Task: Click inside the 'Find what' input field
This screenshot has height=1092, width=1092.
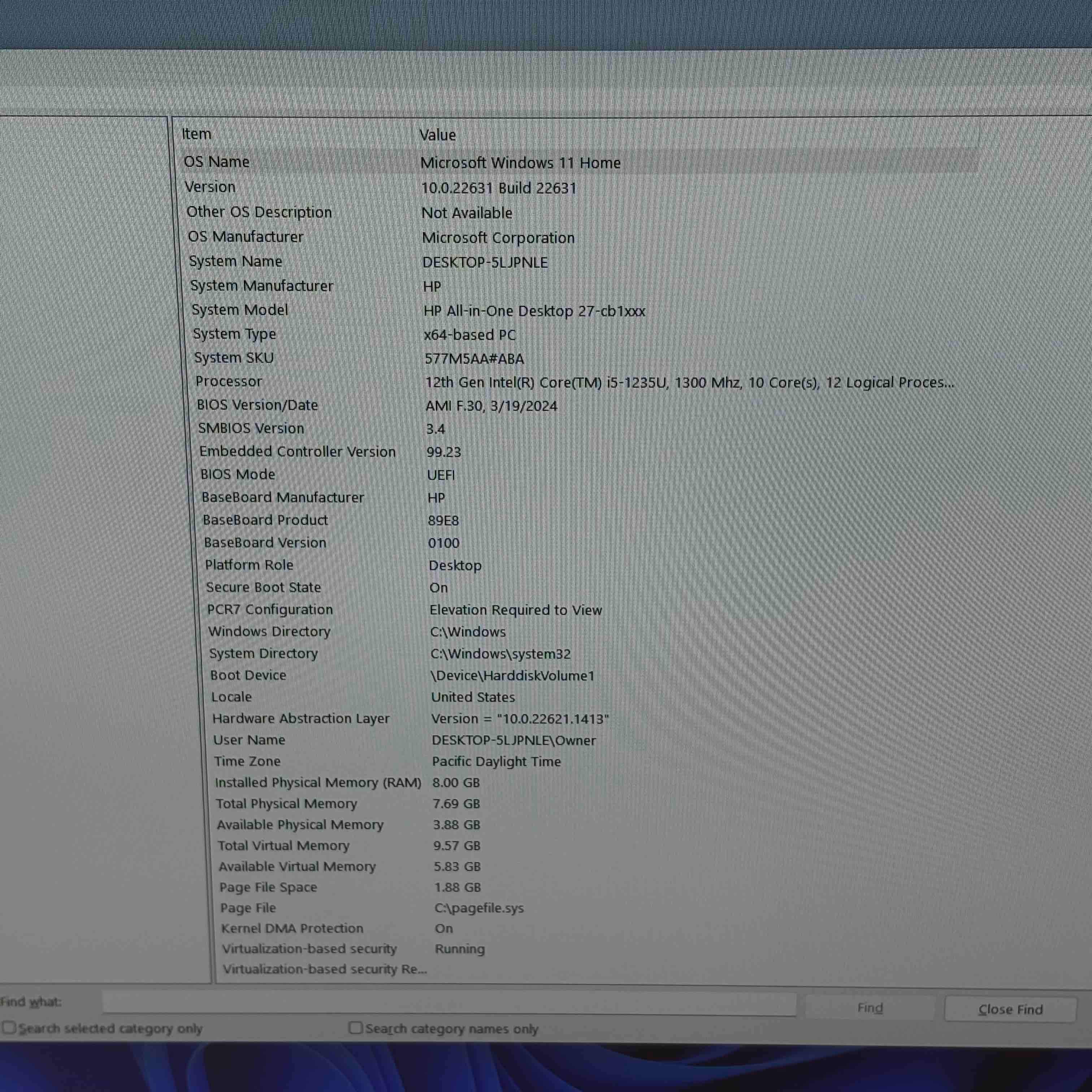Action: [449, 1004]
